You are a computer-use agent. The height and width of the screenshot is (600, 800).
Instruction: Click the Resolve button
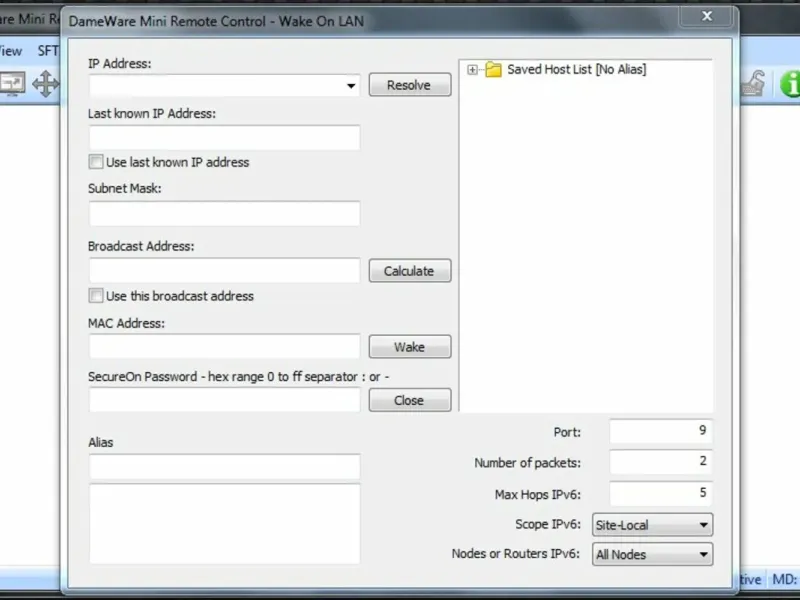tap(410, 85)
